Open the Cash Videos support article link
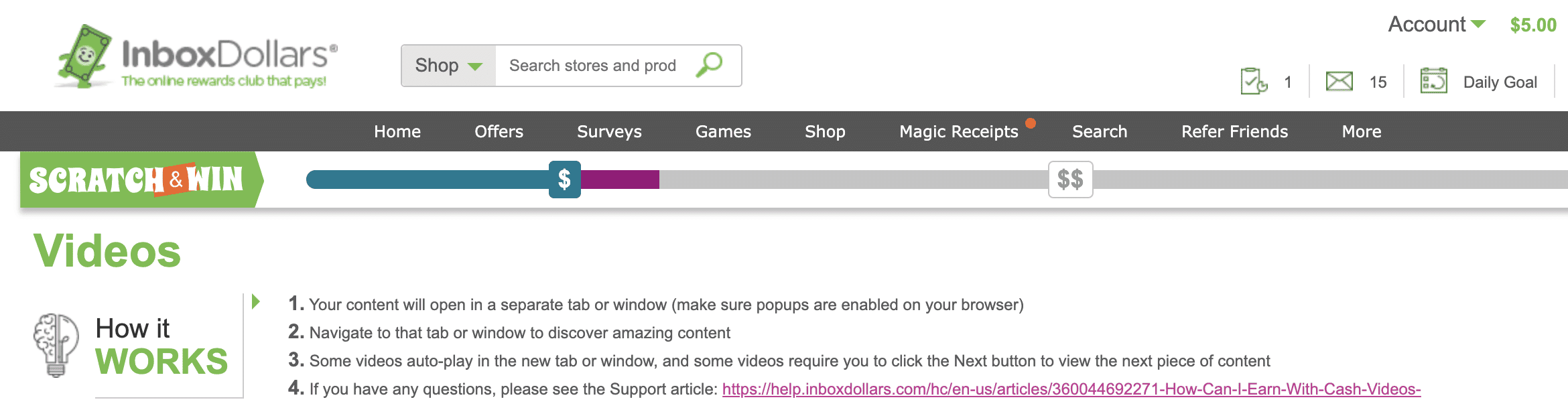This screenshot has height=418, width=1568. pyautogui.click(x=1071, y=389)
